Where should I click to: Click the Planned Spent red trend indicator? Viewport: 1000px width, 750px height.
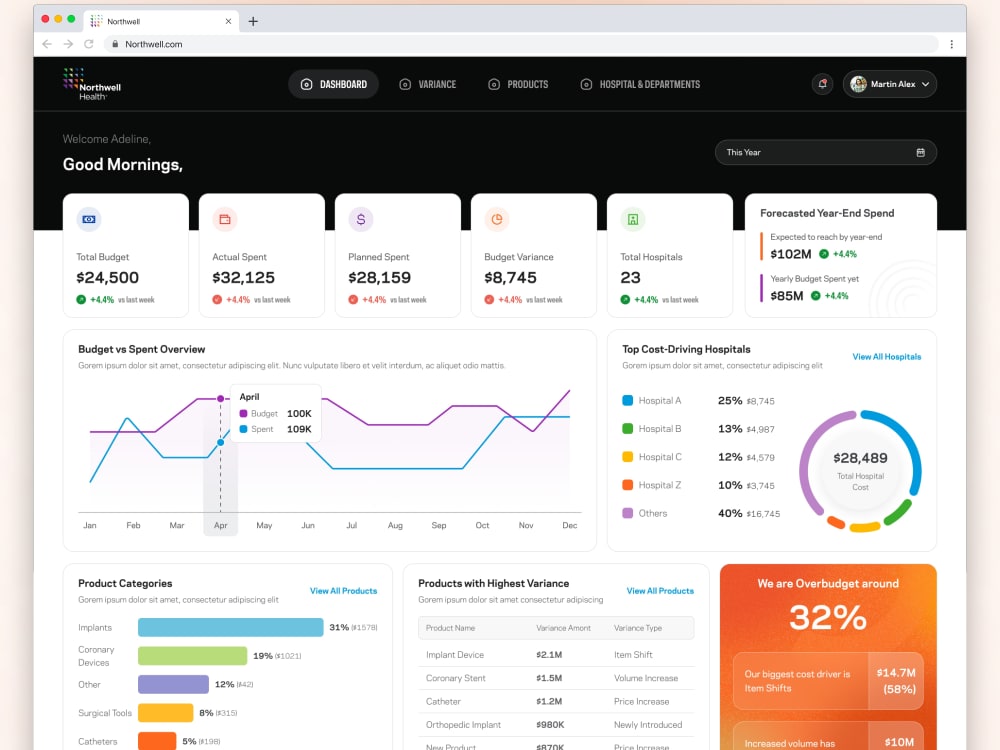click(353, 300)
